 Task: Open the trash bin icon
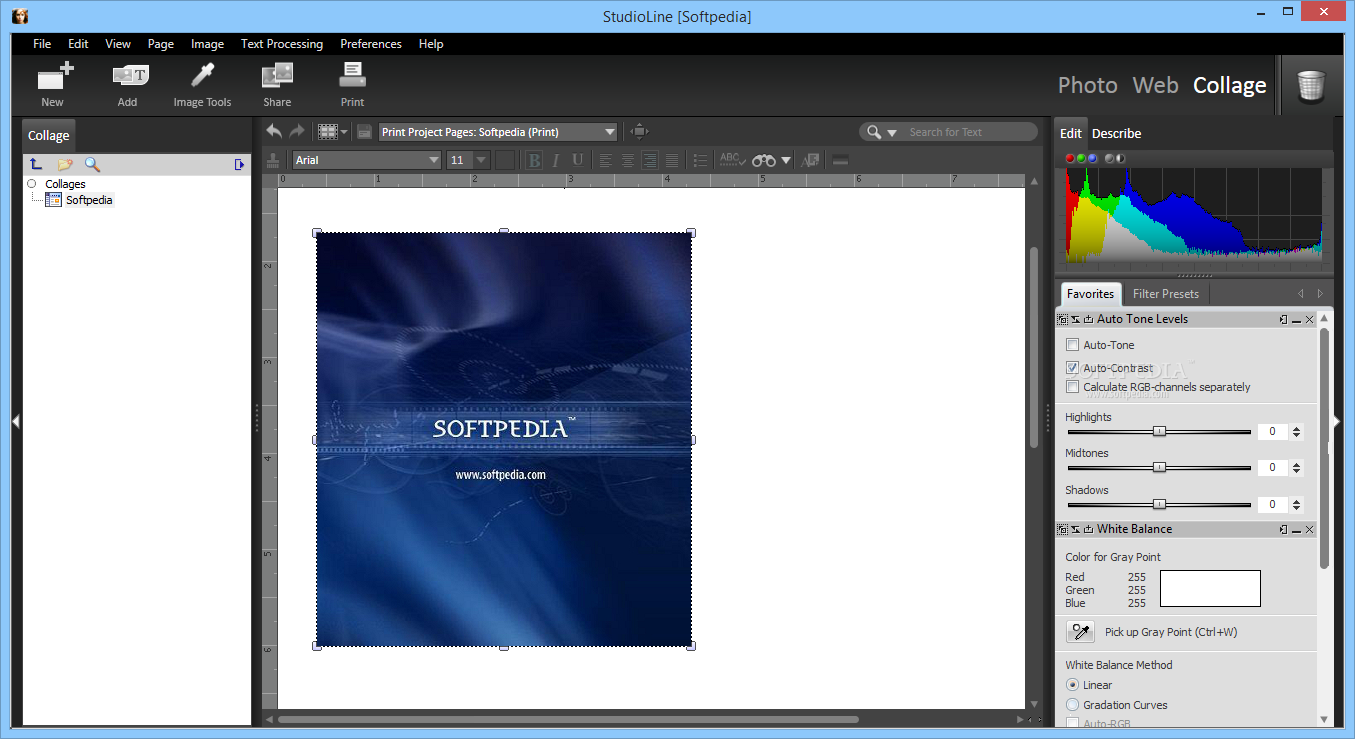[x=1311, y=85]
